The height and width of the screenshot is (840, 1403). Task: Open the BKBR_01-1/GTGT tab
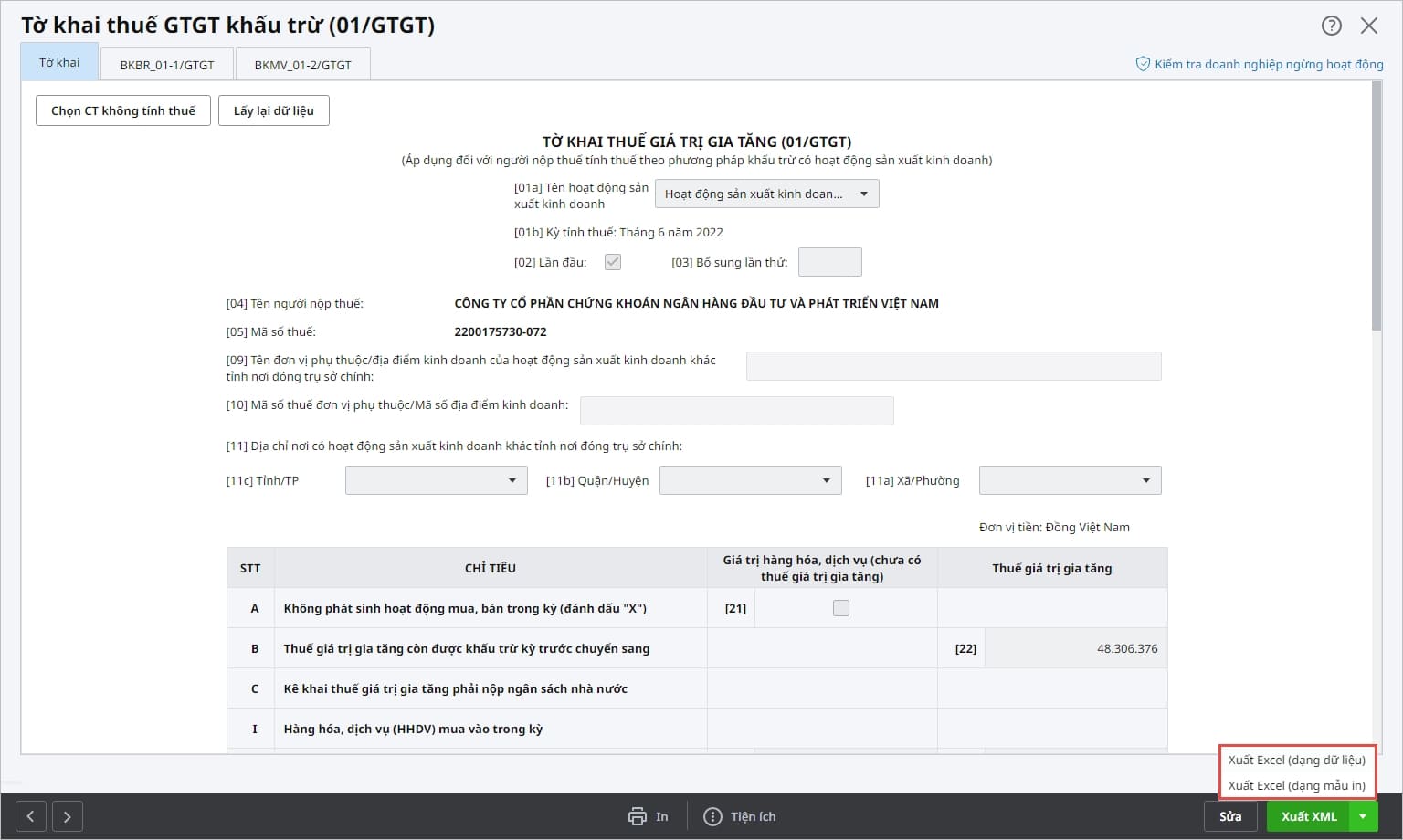[x=167, y=65]
